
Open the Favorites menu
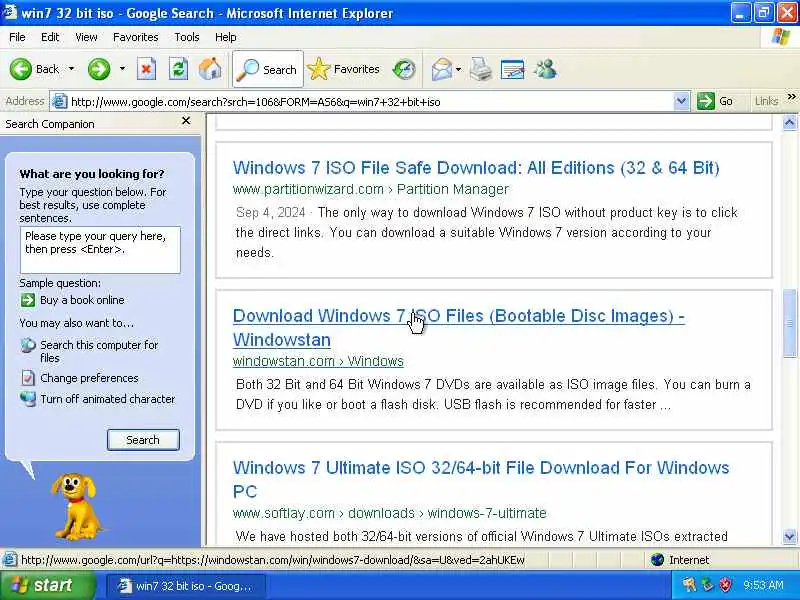[135, 37]
